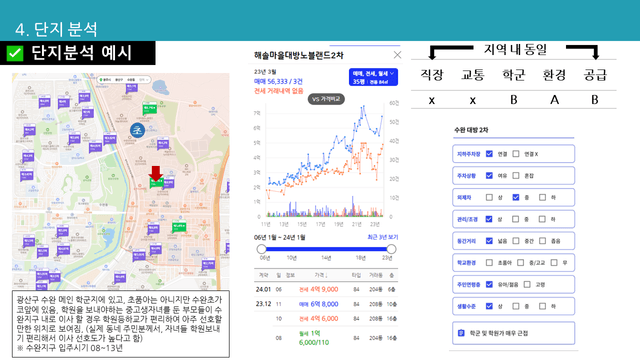Select the green apartment marker under the red arrow

156,184
